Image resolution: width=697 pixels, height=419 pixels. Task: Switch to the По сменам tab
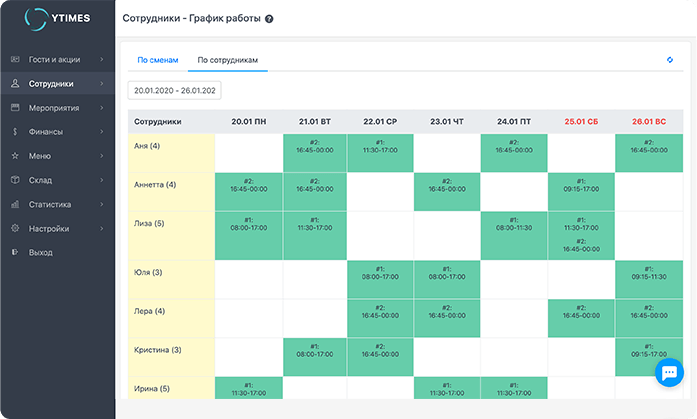157,61
